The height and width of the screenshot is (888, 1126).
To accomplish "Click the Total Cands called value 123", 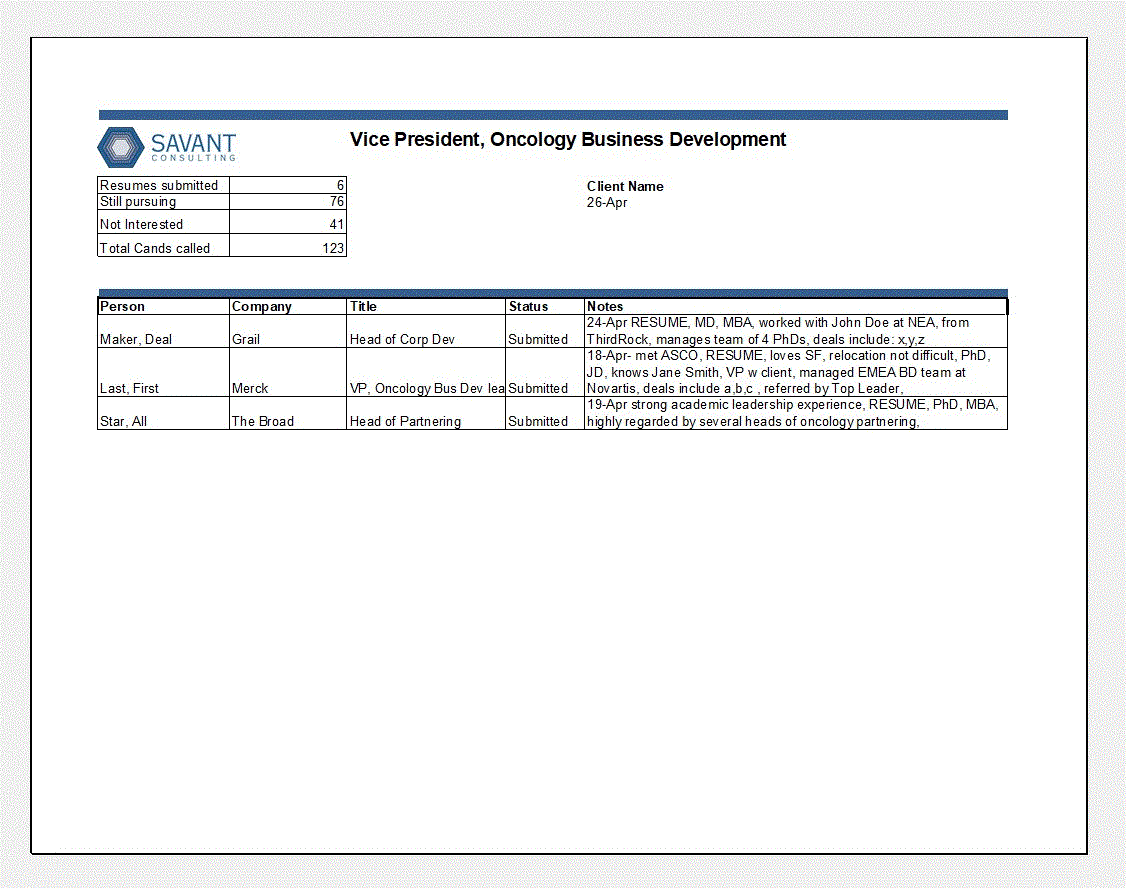I will 288,245.
